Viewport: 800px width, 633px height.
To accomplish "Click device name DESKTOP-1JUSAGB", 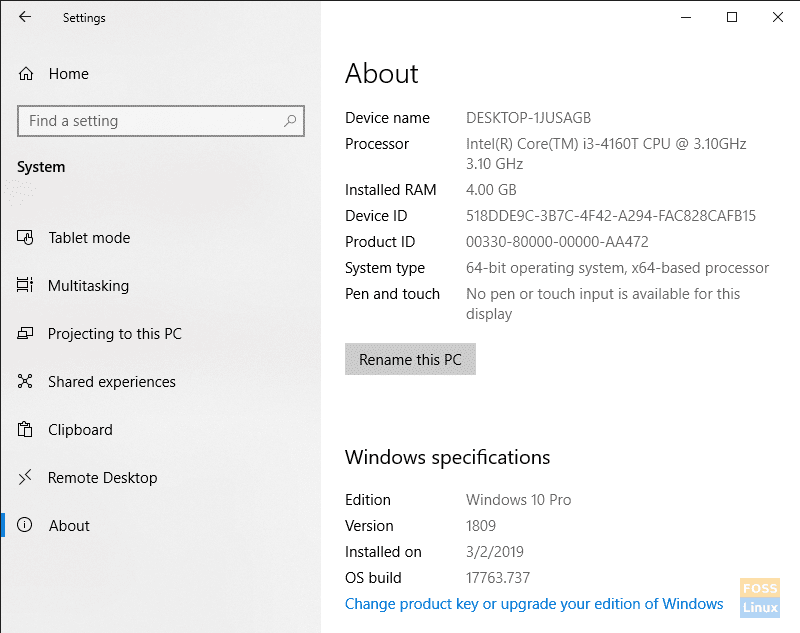I will point(528,118).
